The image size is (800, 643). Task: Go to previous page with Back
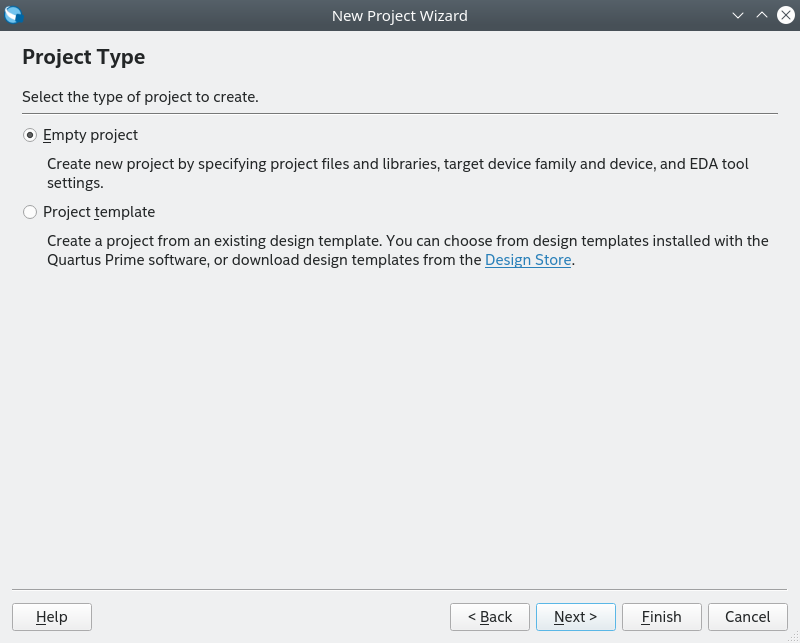pyautogui.click(x=490, y=617)
